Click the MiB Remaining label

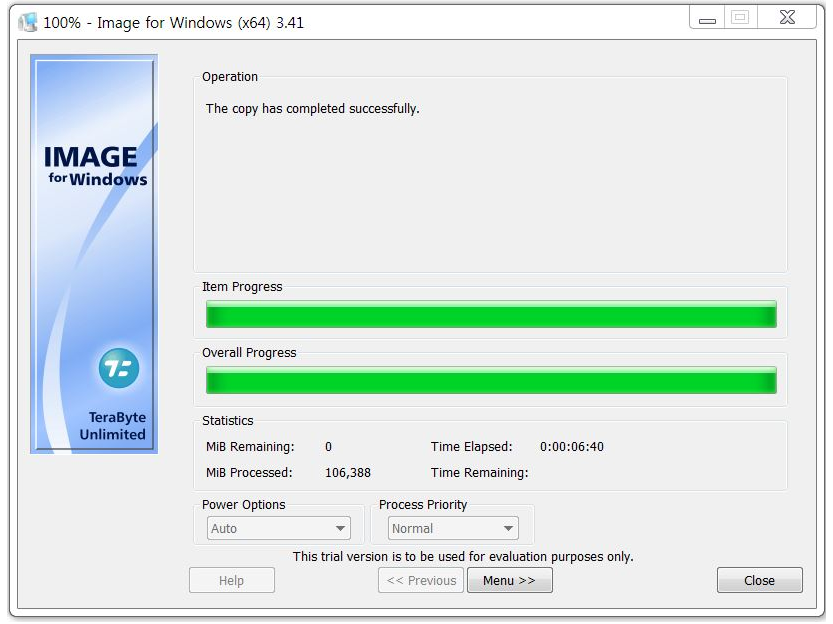[x=250, y=447]
